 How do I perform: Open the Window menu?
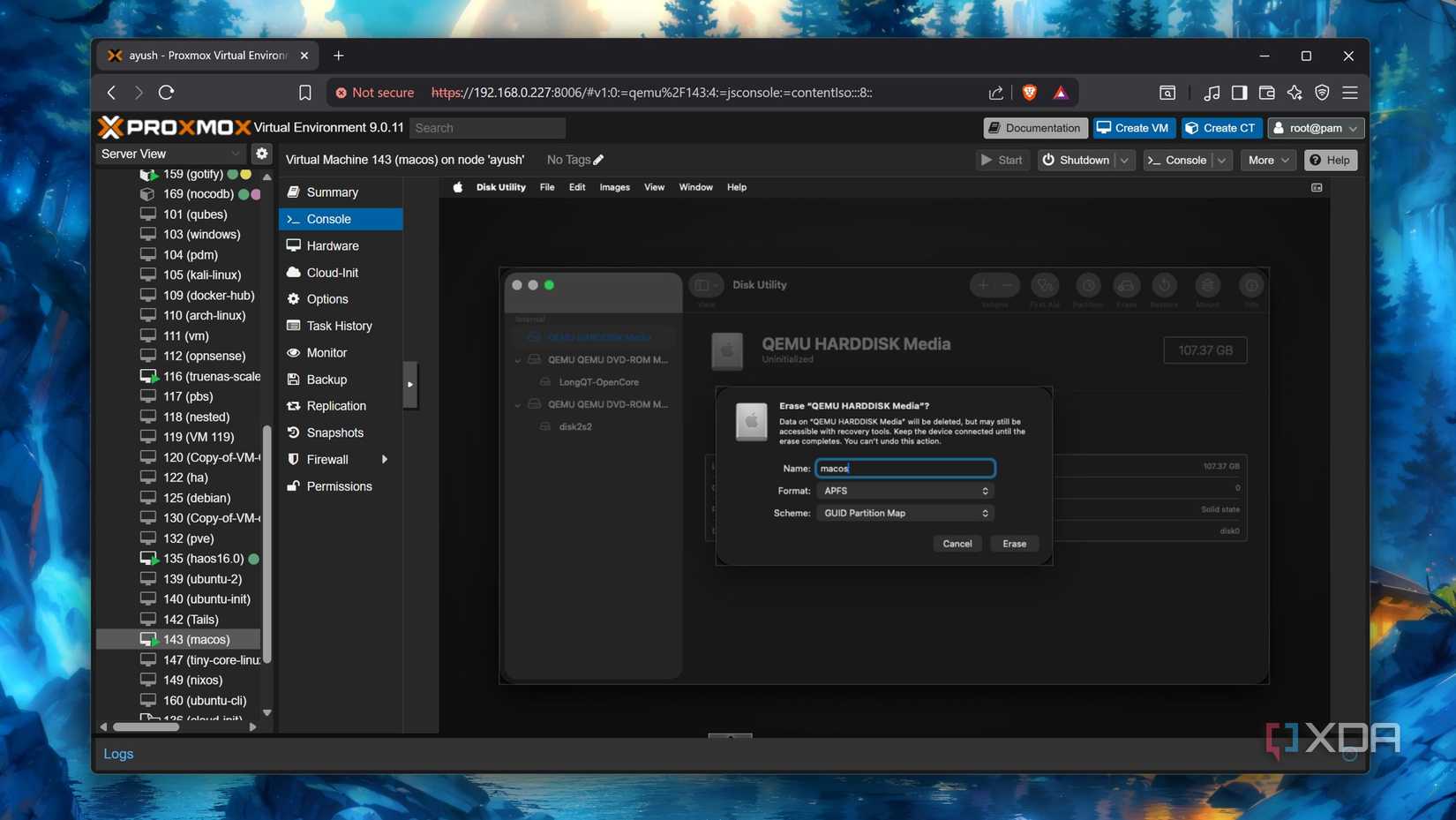point(695,187)
